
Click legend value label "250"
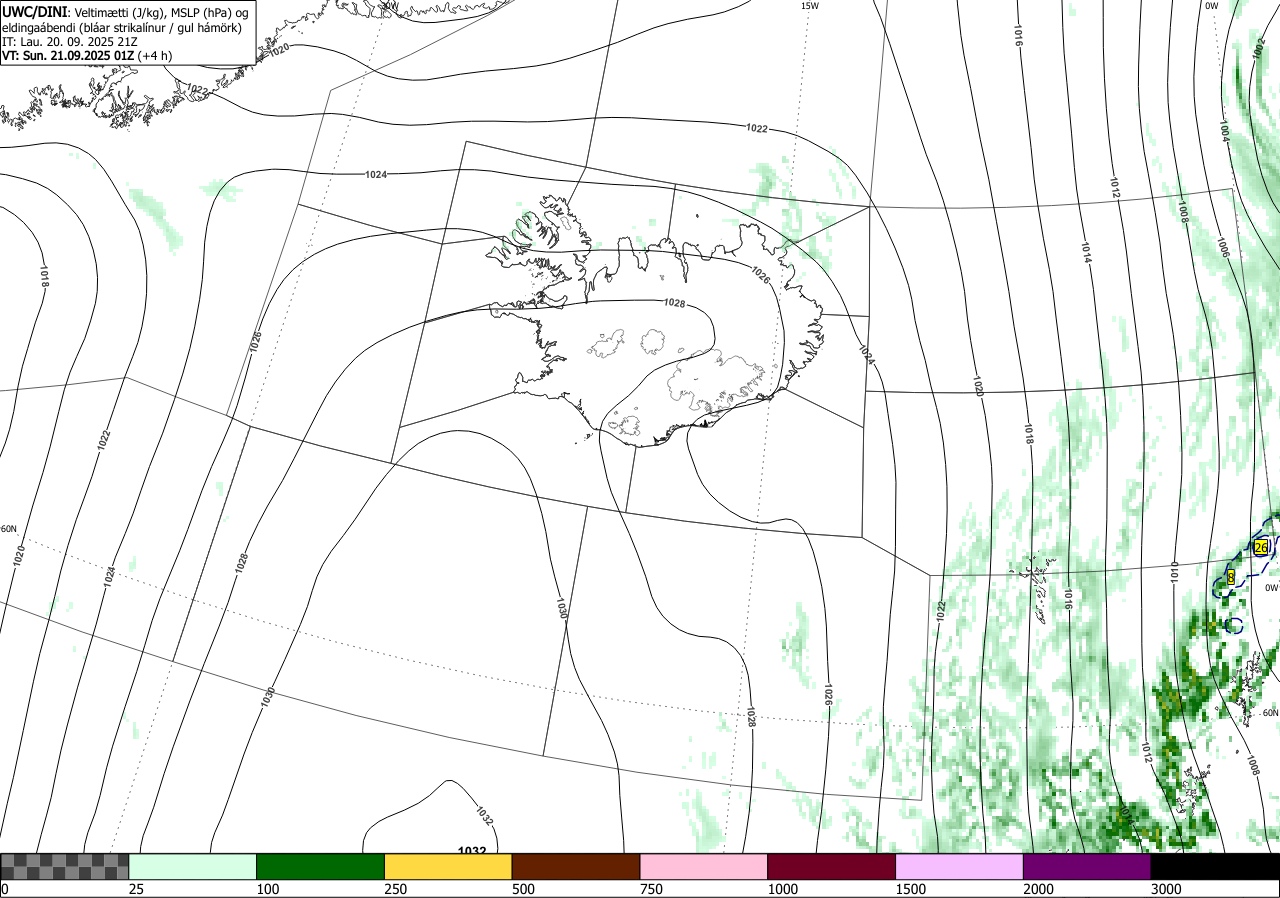396,889
